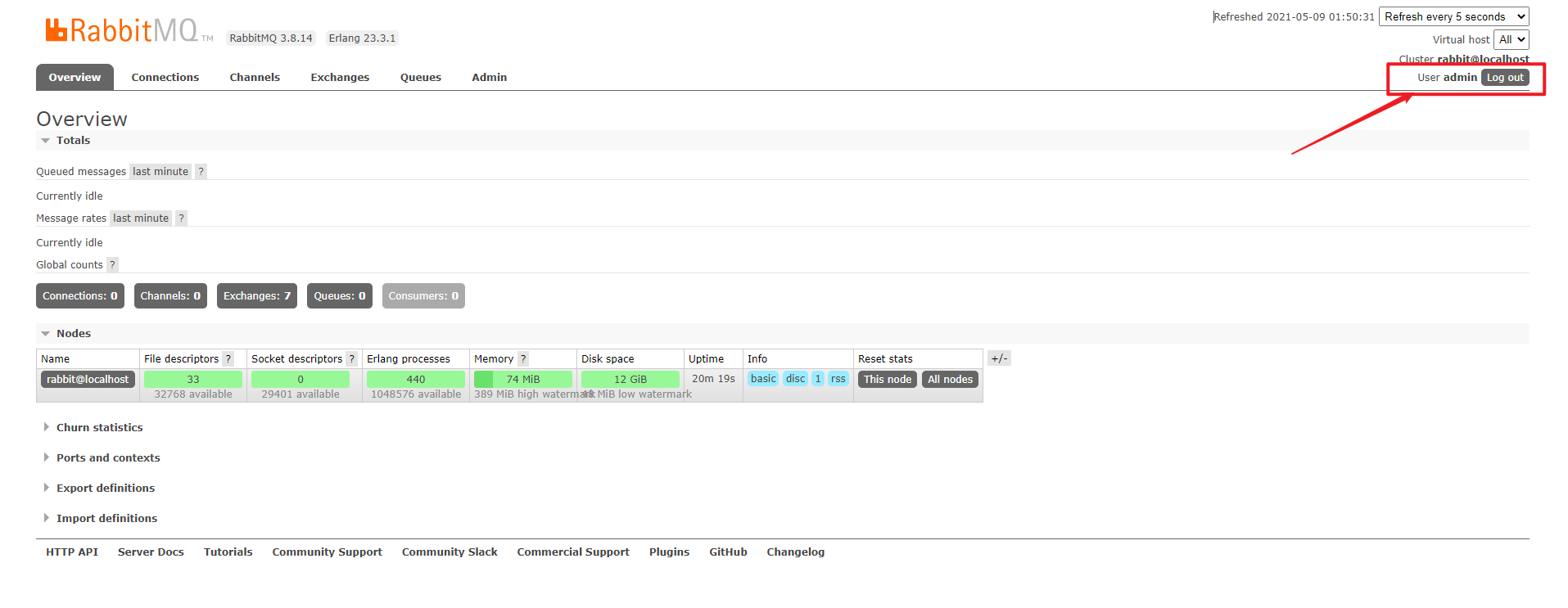The height and width of the screenshot is (608, 1568).
Task: Open the Community Support link
Action: point(328,552)
